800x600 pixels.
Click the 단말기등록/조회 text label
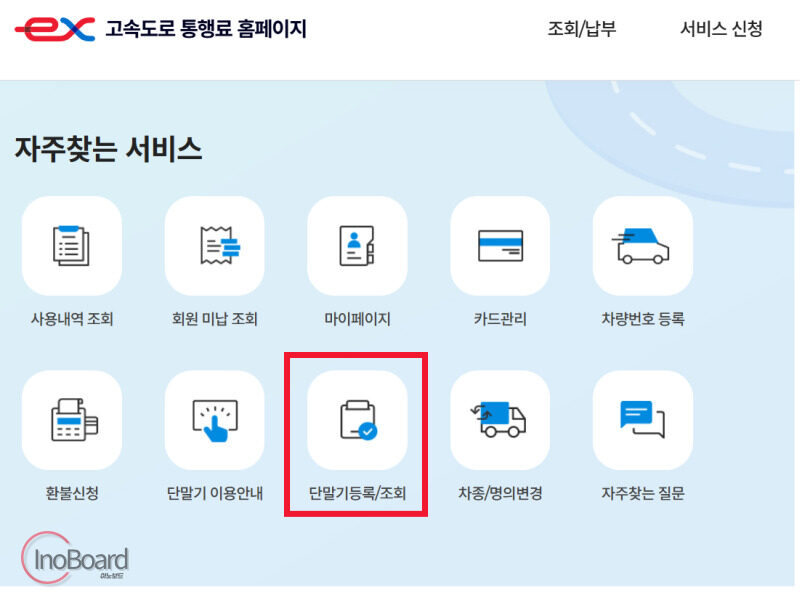[357, 493]
